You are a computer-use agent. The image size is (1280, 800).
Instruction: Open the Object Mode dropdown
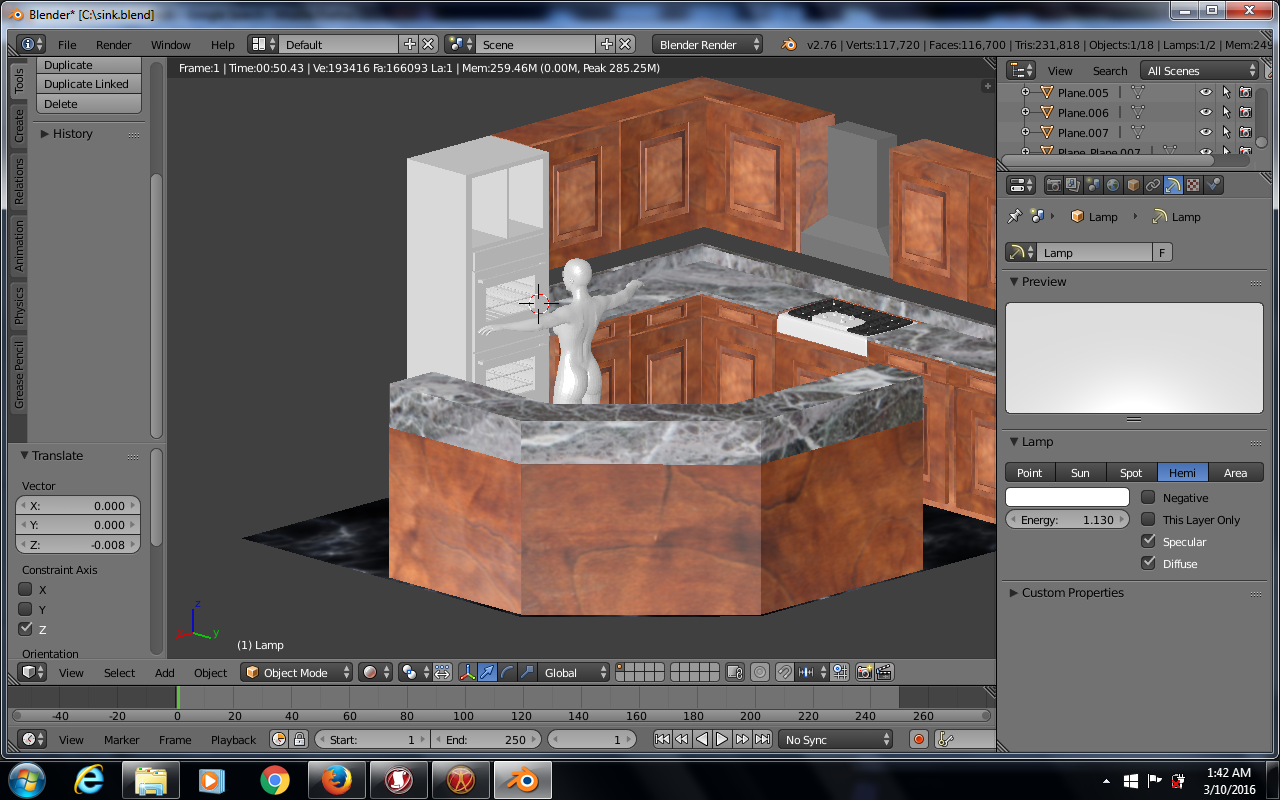pos(298,672)
